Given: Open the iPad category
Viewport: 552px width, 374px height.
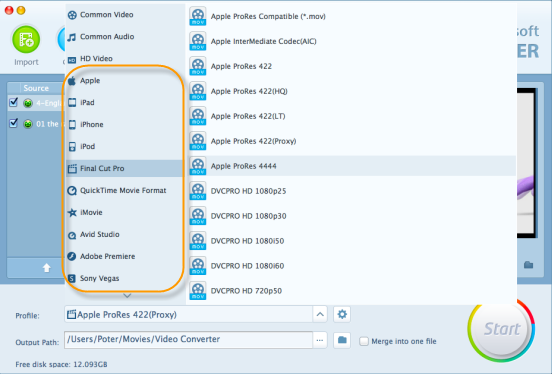Looking at the screenshot, I should [x=125, y=102].
